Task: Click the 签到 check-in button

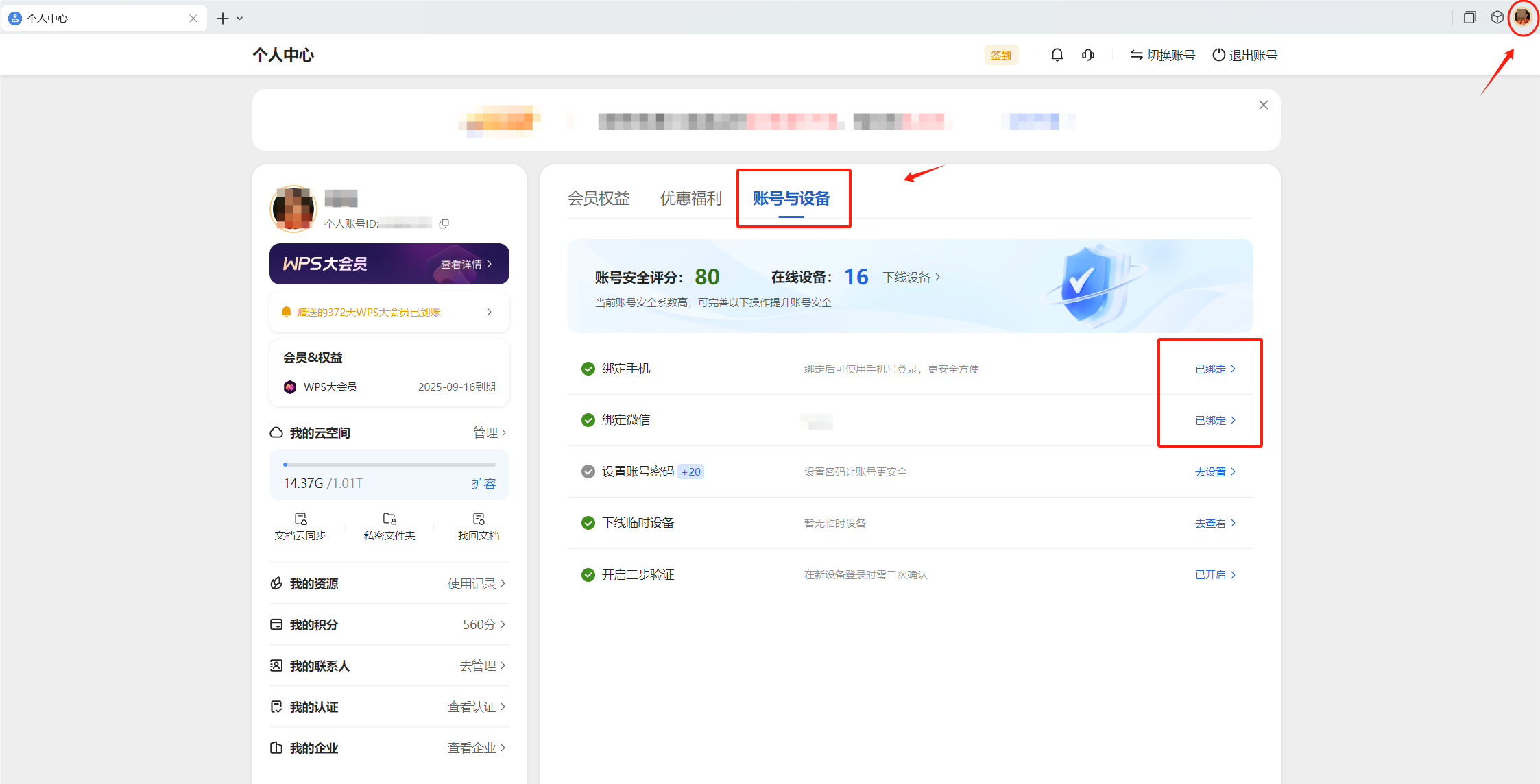Action: [1001, 55]
